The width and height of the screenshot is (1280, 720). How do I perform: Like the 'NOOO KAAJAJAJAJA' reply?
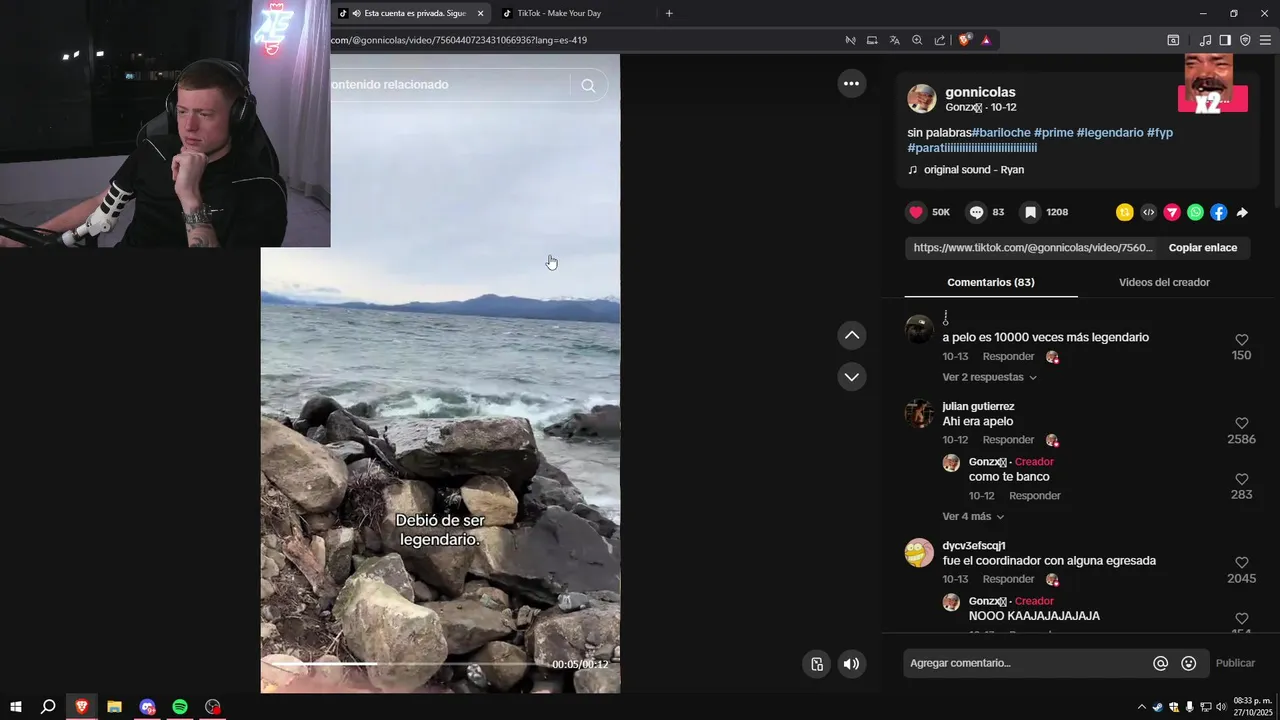point(1242,619)
